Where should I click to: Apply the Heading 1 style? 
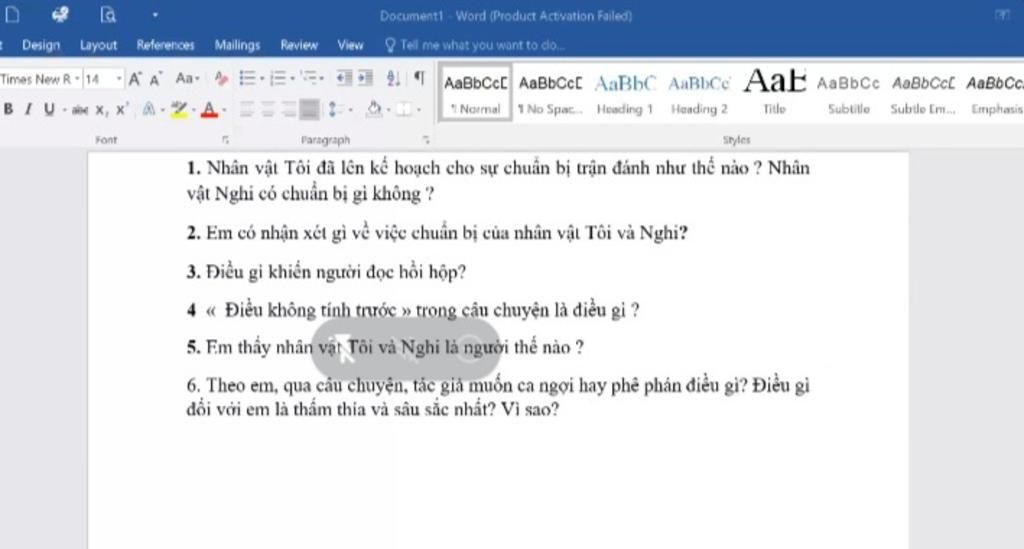click(x=625, y=93)
